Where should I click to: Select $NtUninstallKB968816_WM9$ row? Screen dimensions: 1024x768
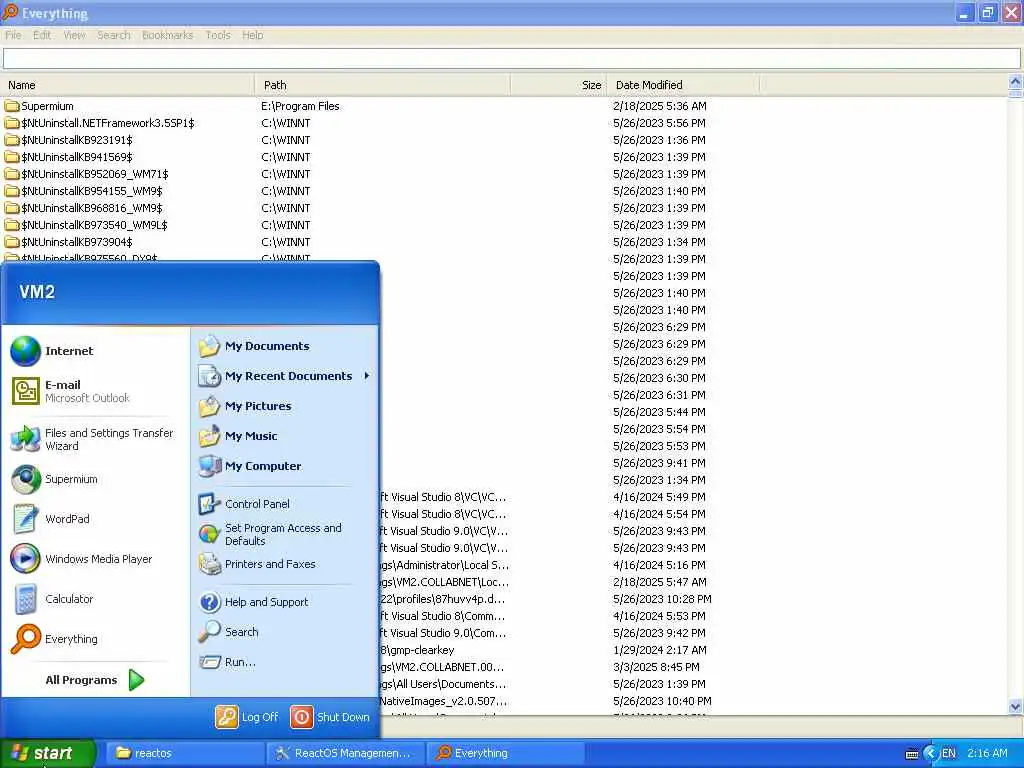[503, 208]
